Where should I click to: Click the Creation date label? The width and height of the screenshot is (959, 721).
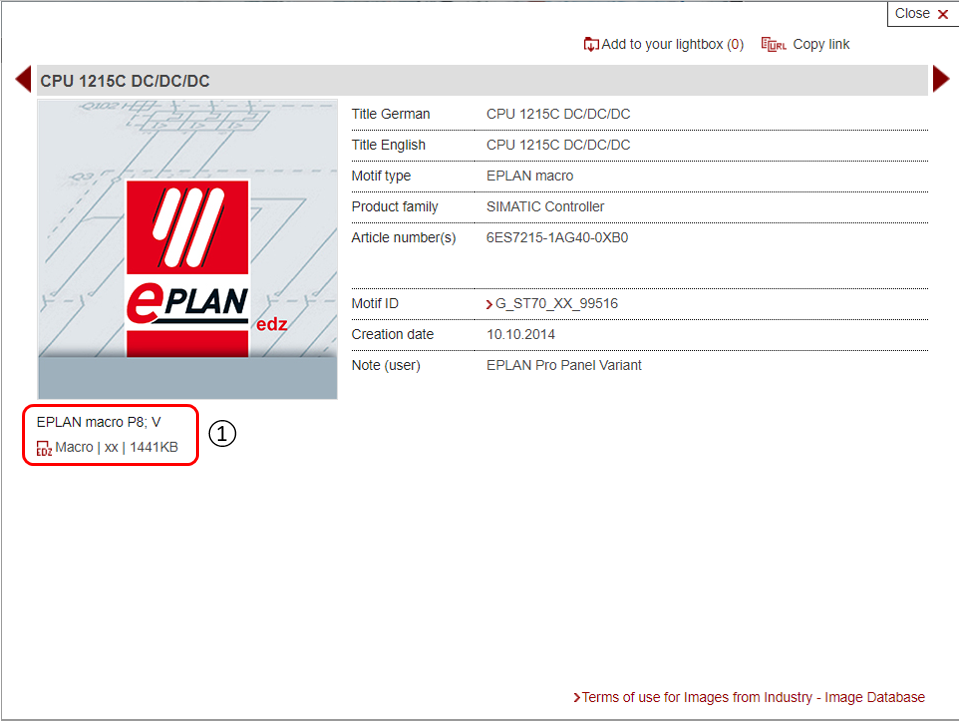[393, 335]
